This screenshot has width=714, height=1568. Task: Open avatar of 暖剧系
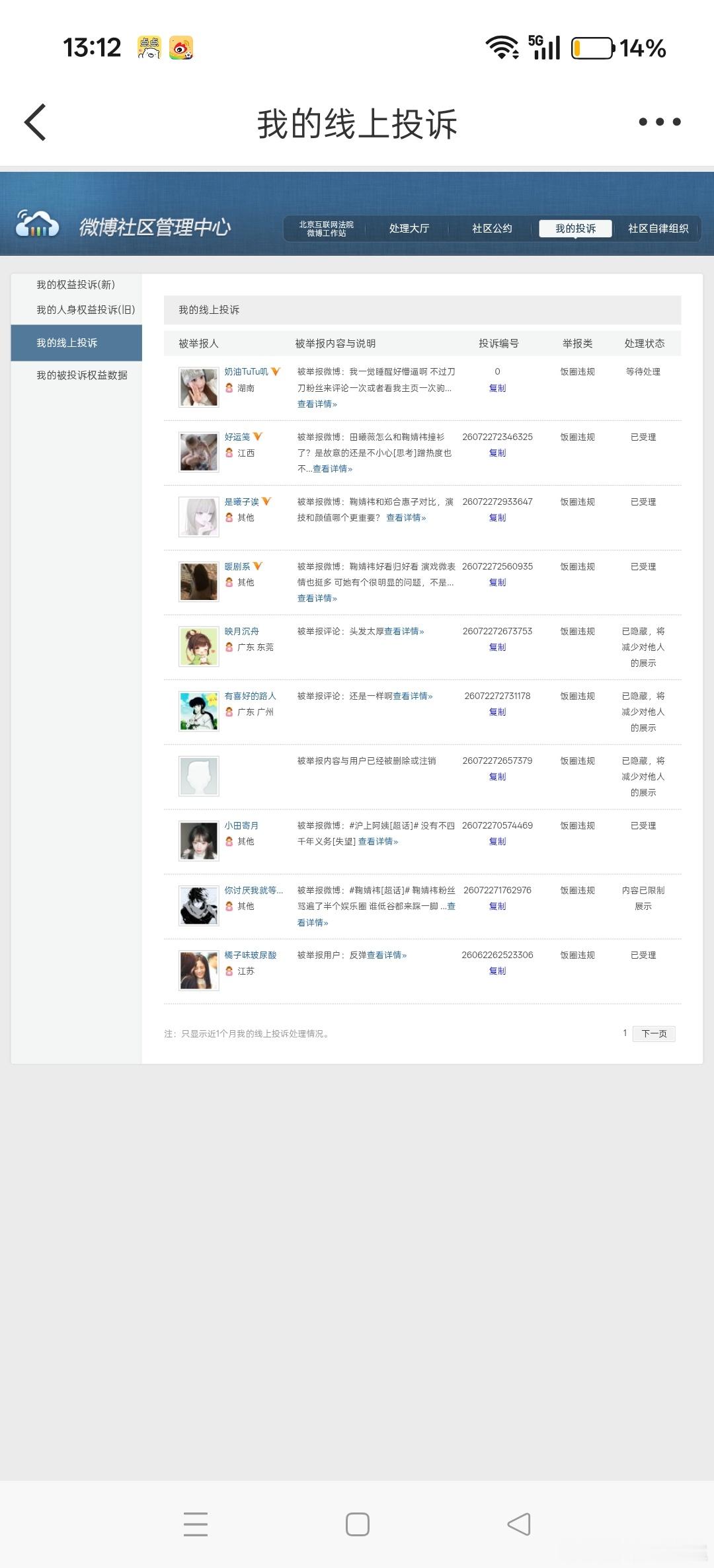coord(199,581)
